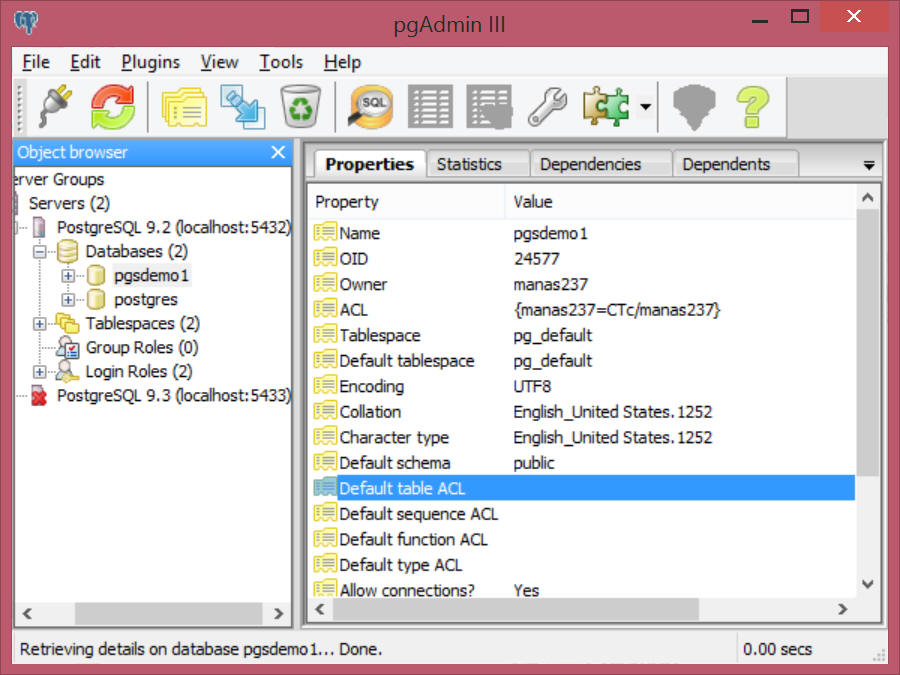Maximize the pgAdmin III window

(800, 17)
